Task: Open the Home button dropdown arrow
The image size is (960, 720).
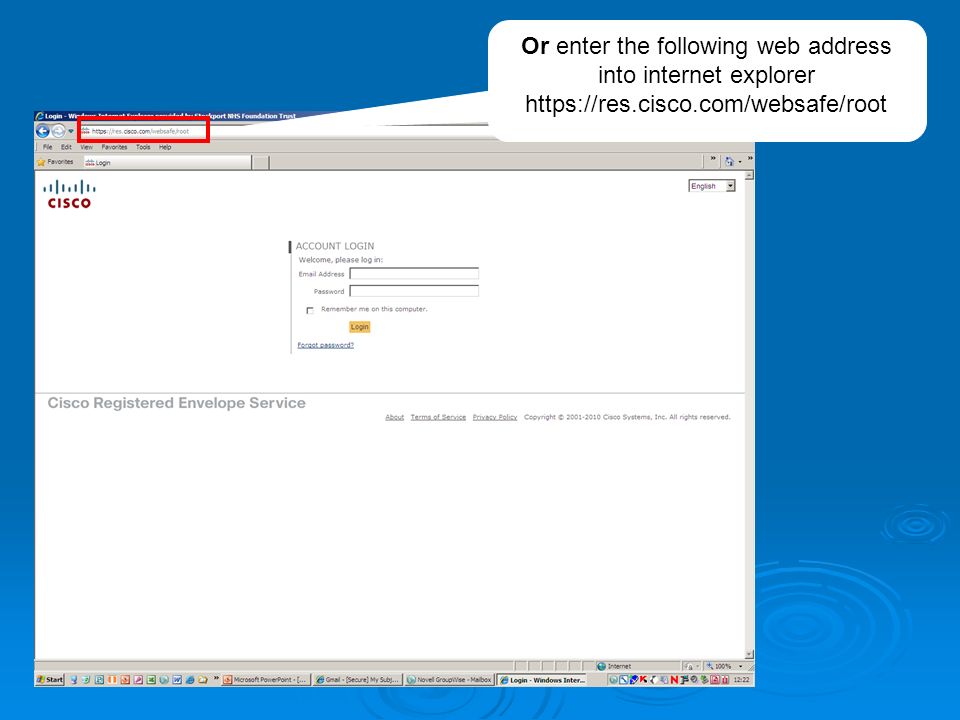Action: (x=740, y=162)
